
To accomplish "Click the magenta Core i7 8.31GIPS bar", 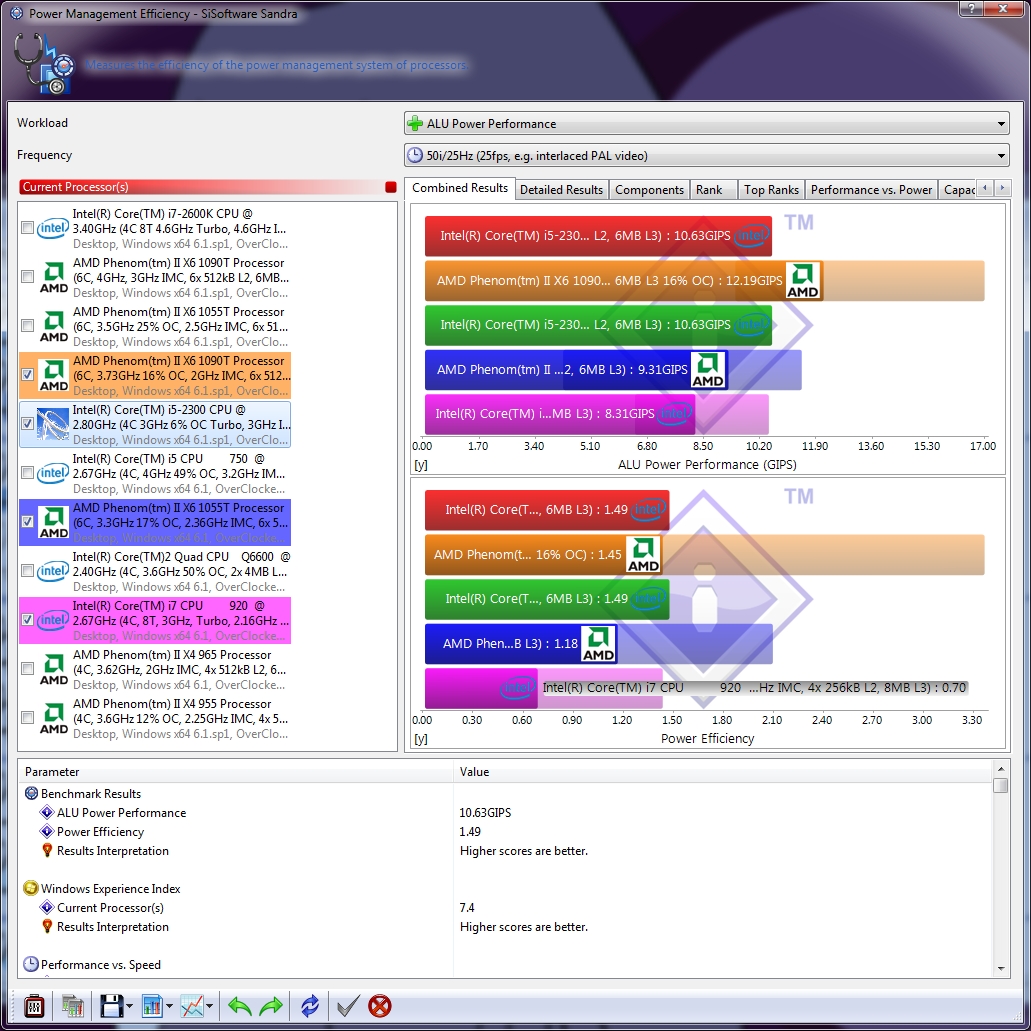I will coord(560,414).
